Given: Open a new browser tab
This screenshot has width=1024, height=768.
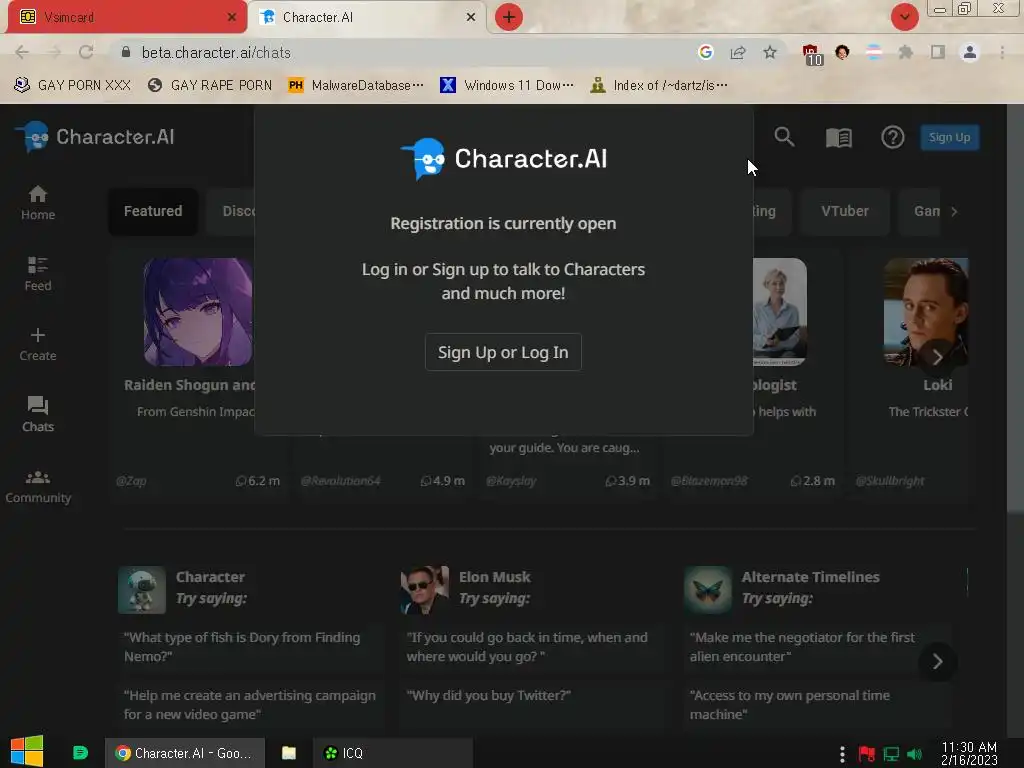Looking at the screenshot, I should [x=509, y=17].
